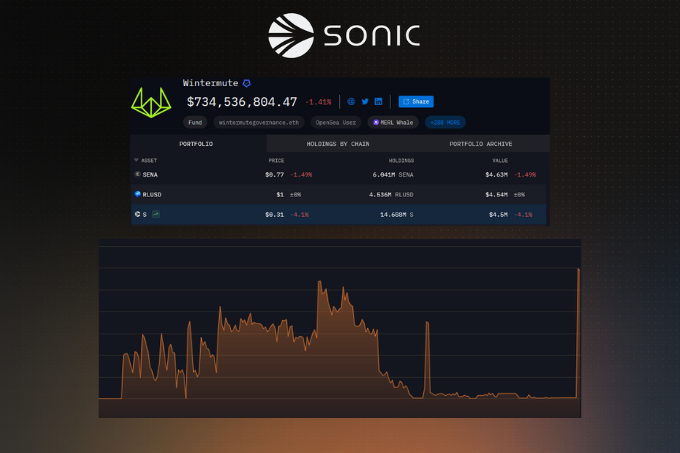The image size is (680, 453).
Task: Select the SENA asset name
Action: pyautogui.click(x=150, y=175)
